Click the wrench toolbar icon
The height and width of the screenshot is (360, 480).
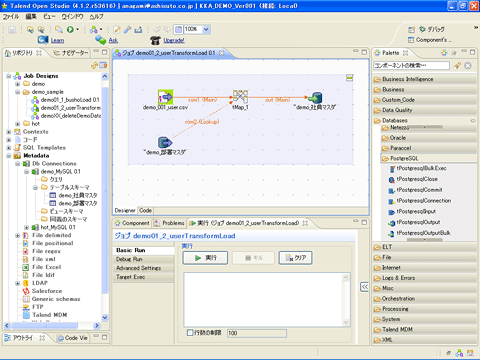(x=127, y=30)
